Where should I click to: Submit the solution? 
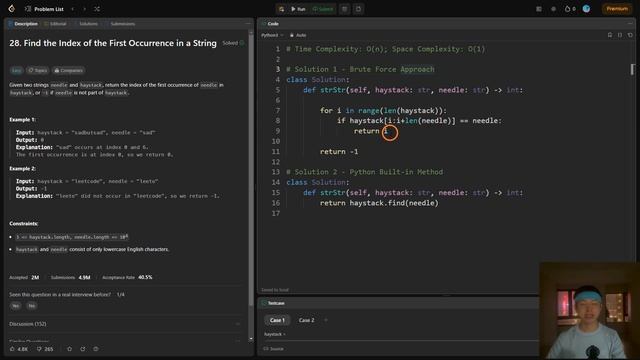[x=323, y=9]
